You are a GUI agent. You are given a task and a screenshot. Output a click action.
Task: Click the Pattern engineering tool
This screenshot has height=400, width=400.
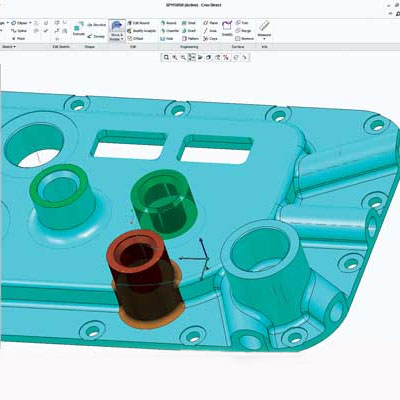[x=190, y=39]
